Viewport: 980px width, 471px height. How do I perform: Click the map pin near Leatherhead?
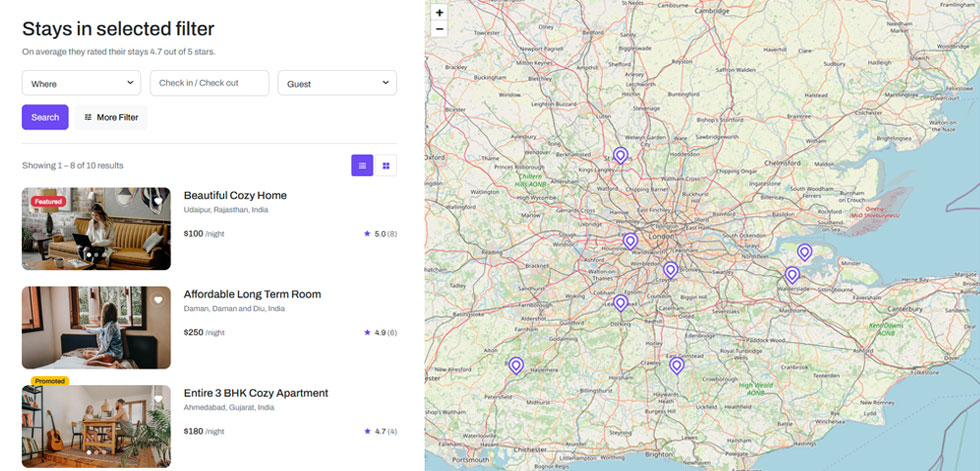click(x=620, y=303)
